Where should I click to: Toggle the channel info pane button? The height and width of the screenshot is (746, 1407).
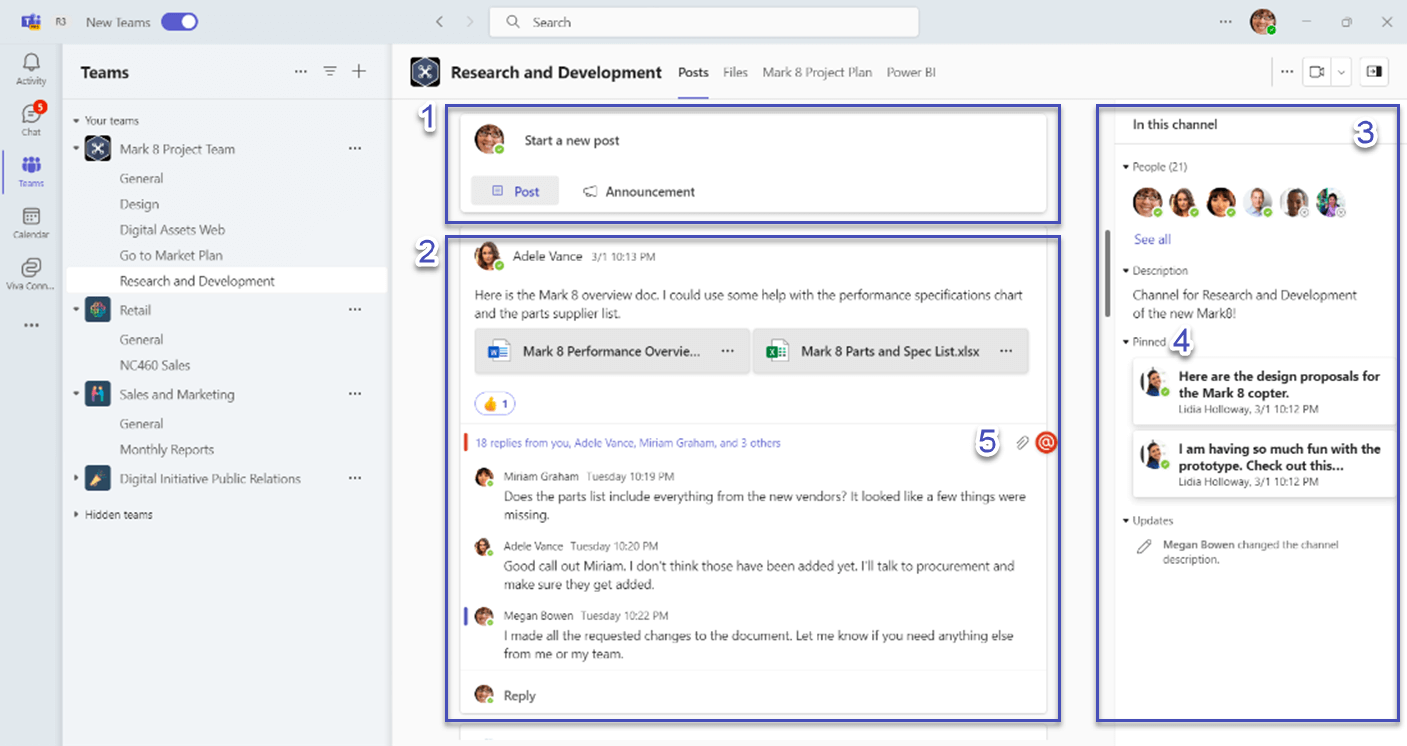tap(1374, 72)
